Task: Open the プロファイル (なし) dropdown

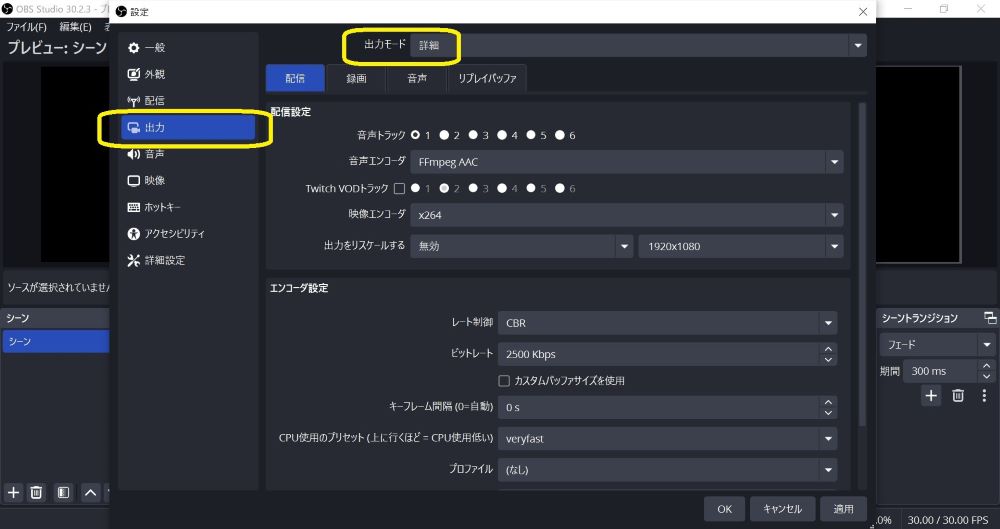Action: (667, 470)
